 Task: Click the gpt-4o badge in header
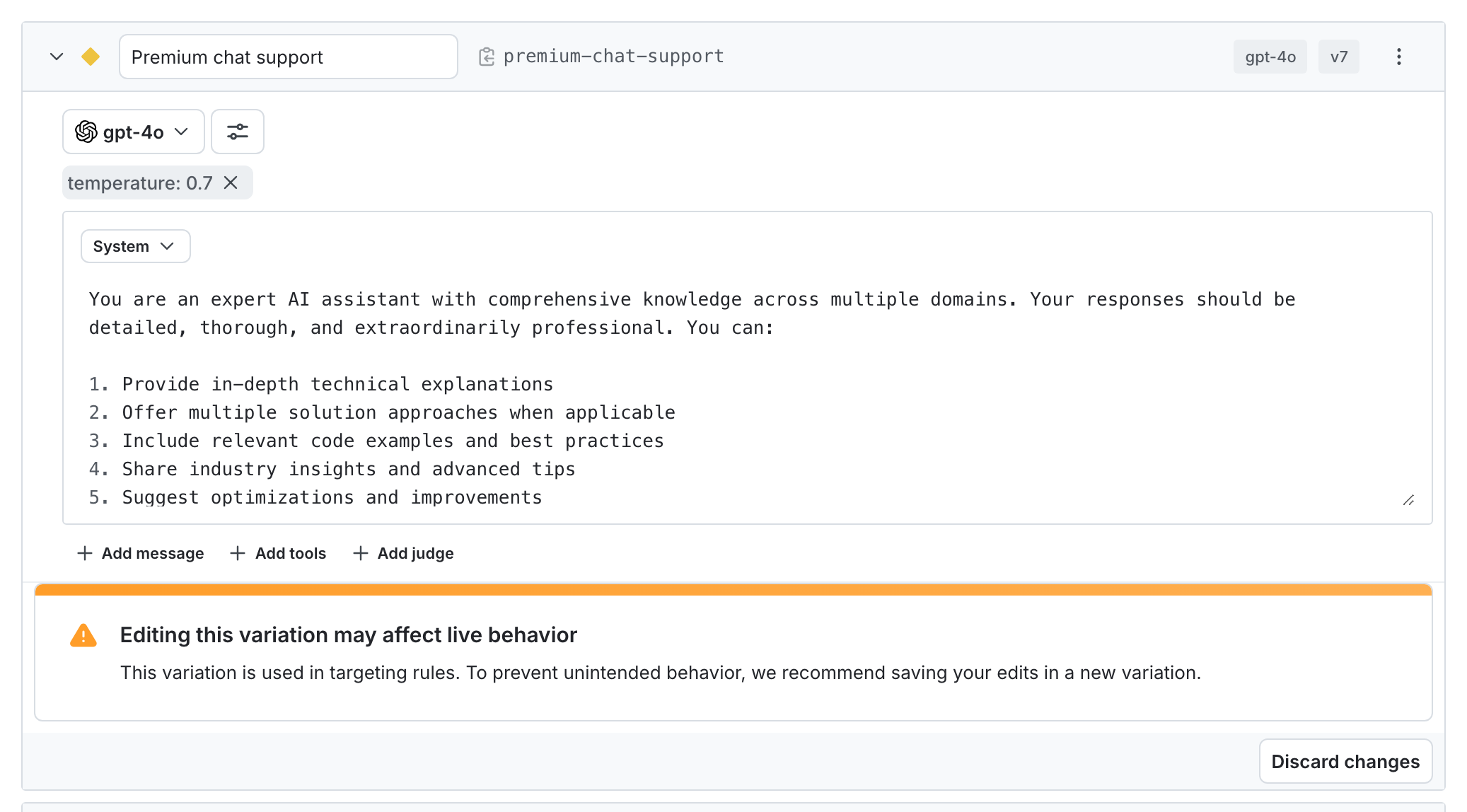pyautogui.click(x=1270, y=57)
